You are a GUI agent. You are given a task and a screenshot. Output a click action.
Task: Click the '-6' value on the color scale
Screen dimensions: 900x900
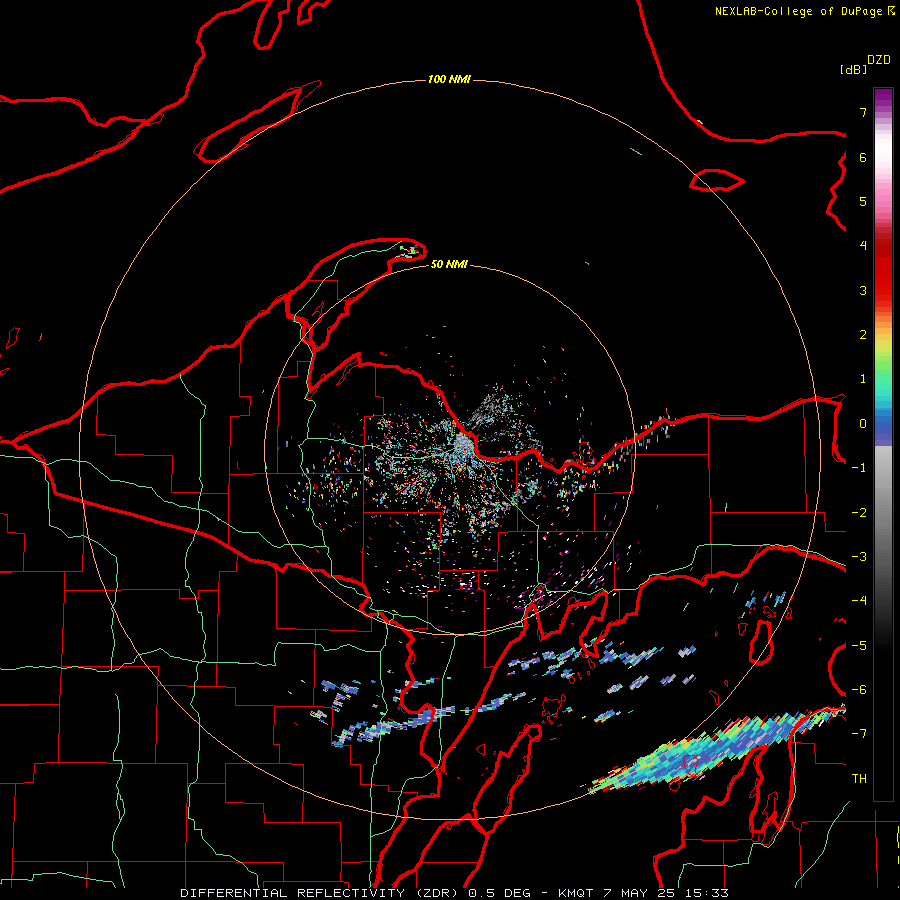pos(859,690)
